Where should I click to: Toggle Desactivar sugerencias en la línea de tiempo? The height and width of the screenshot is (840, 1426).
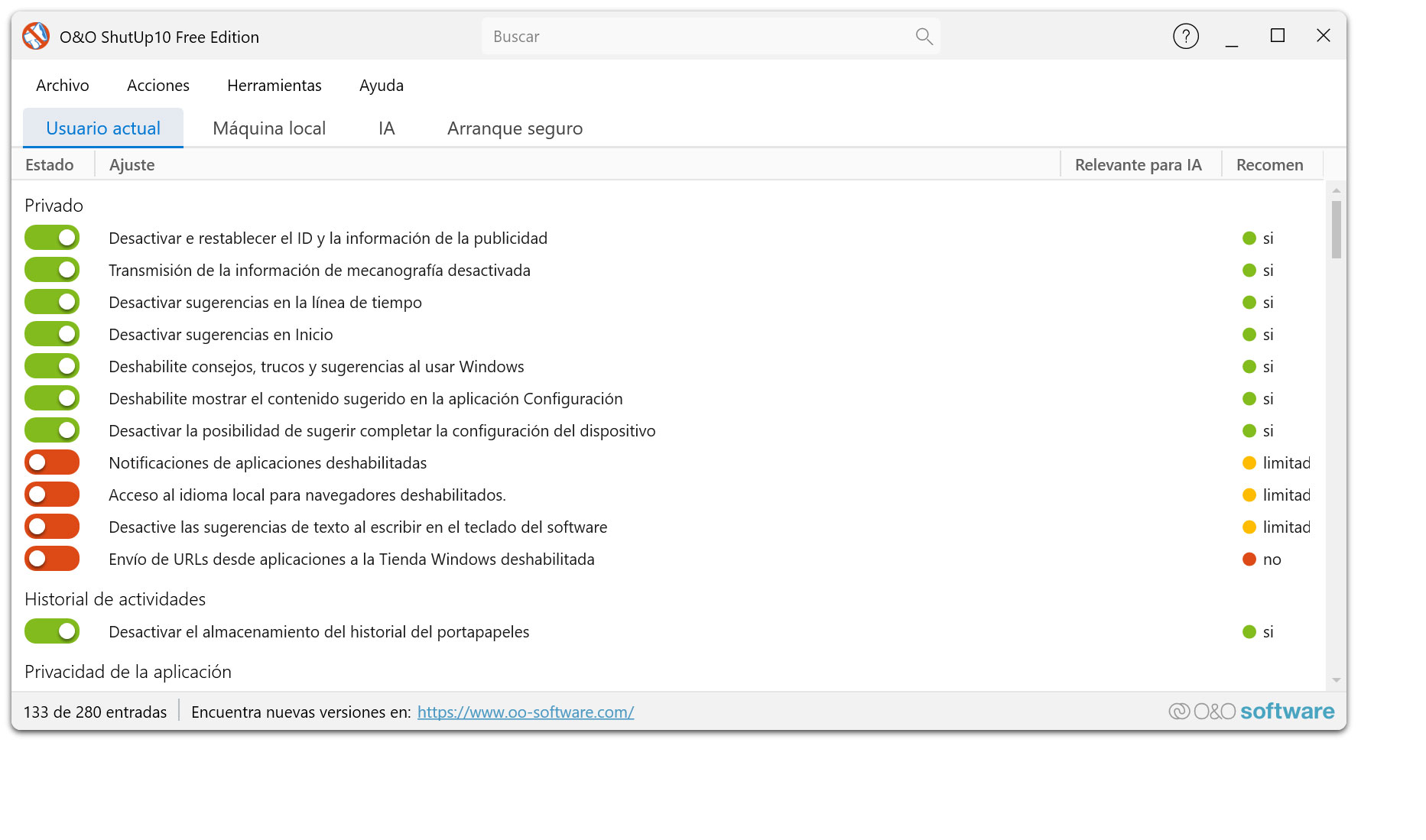(52, 302)
